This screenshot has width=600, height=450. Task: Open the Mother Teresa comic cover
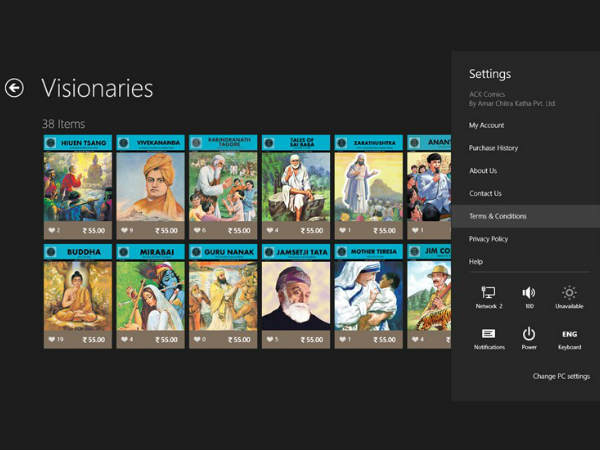(x=368, y=296)
